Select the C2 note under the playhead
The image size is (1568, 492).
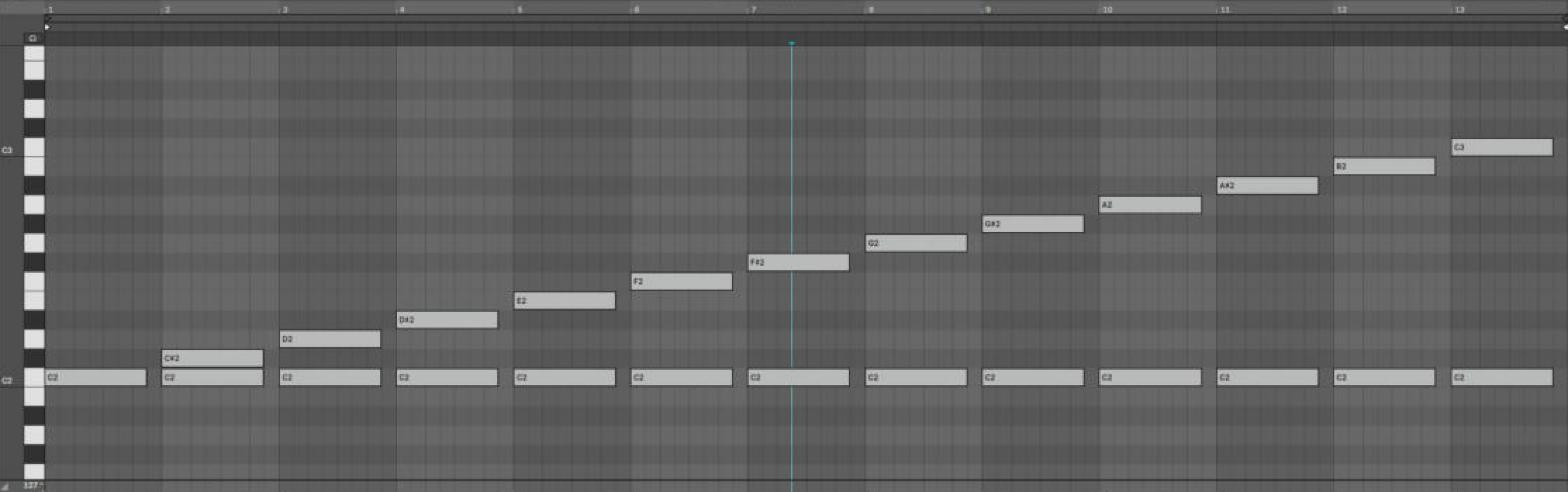tap(798, 377)
